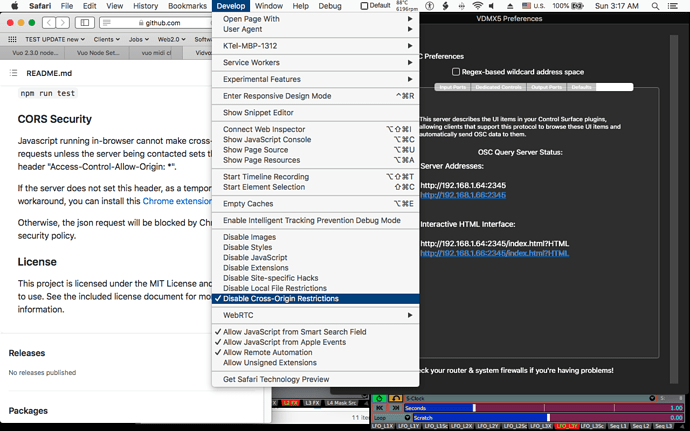Open Jobs bookmarks folder dropdown

[x=139, y=39]
